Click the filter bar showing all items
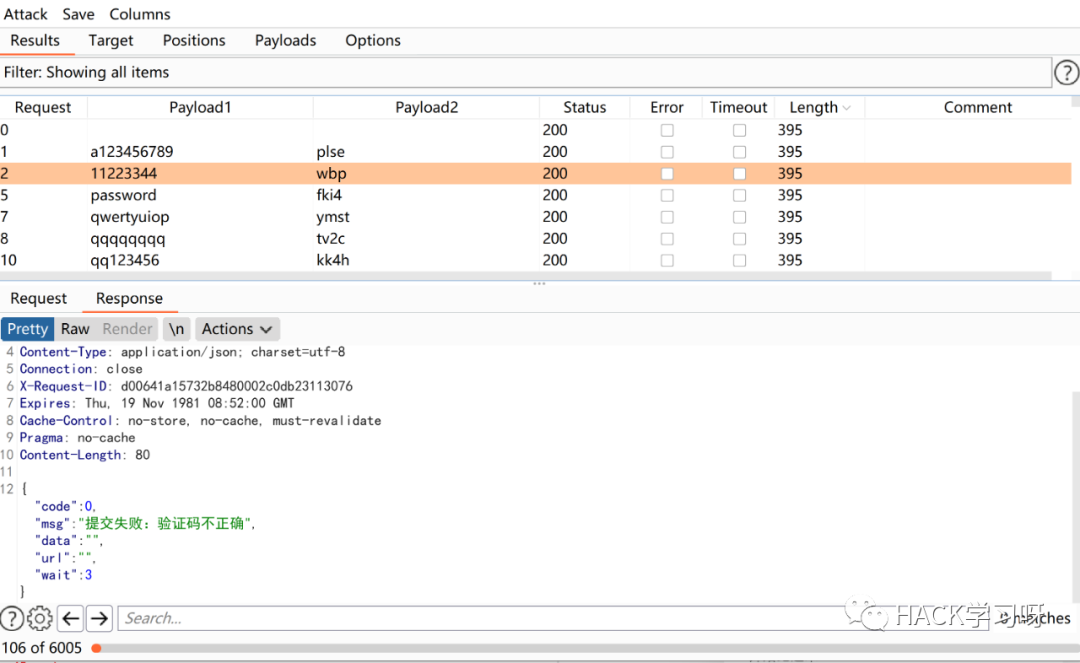This screenshot has height=663, width=1080. [x=526, y=72]
